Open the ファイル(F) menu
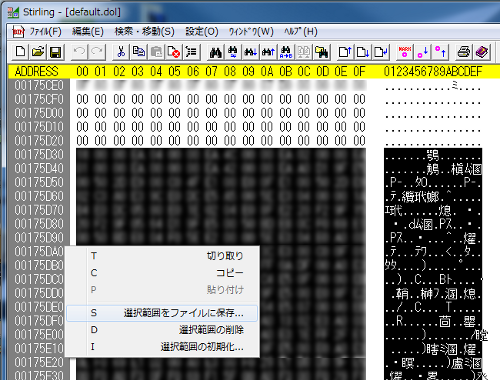 pyautogui.click(x=46, y=32)
